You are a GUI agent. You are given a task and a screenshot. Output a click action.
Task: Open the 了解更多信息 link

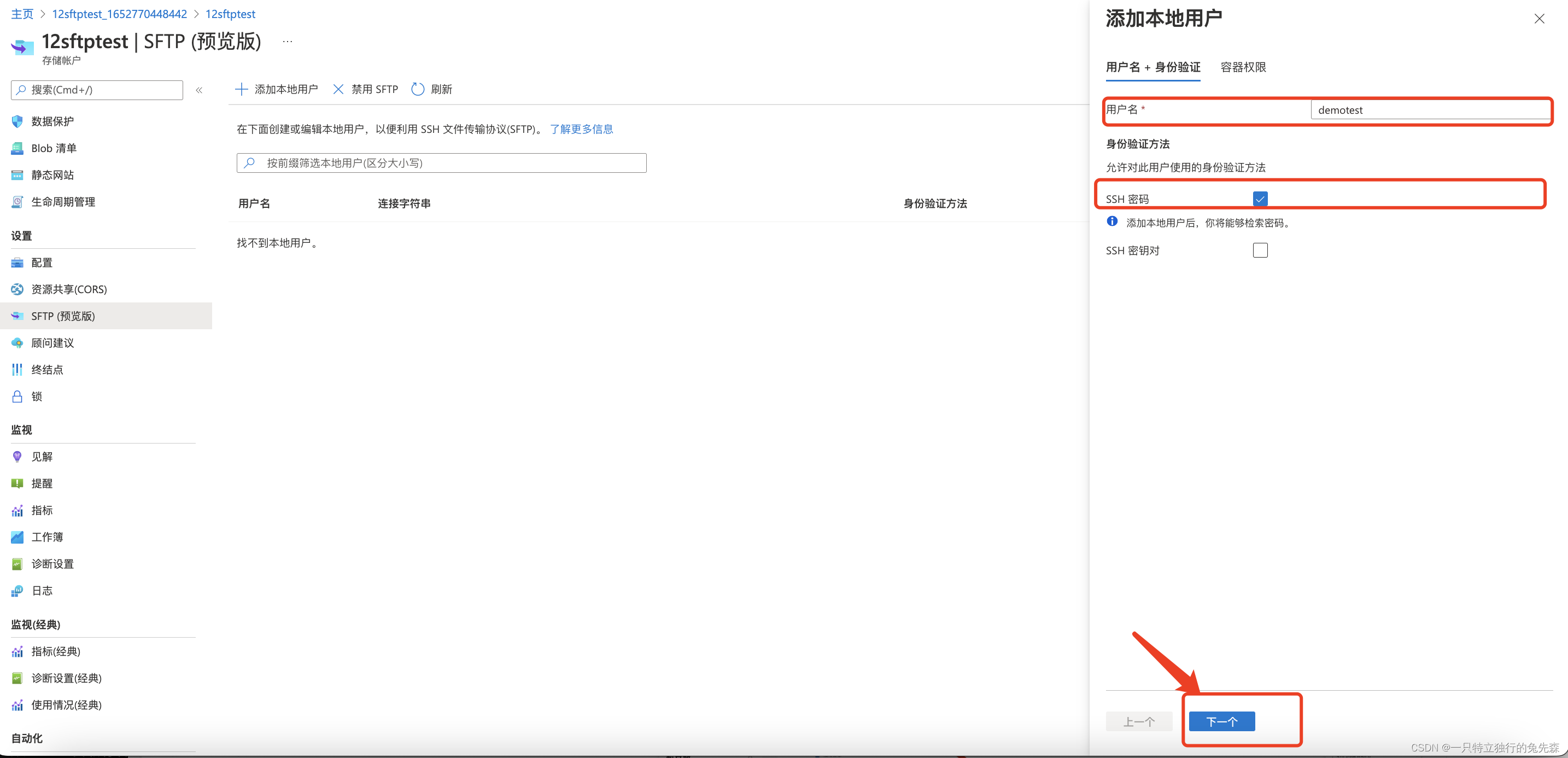(581, 129)
